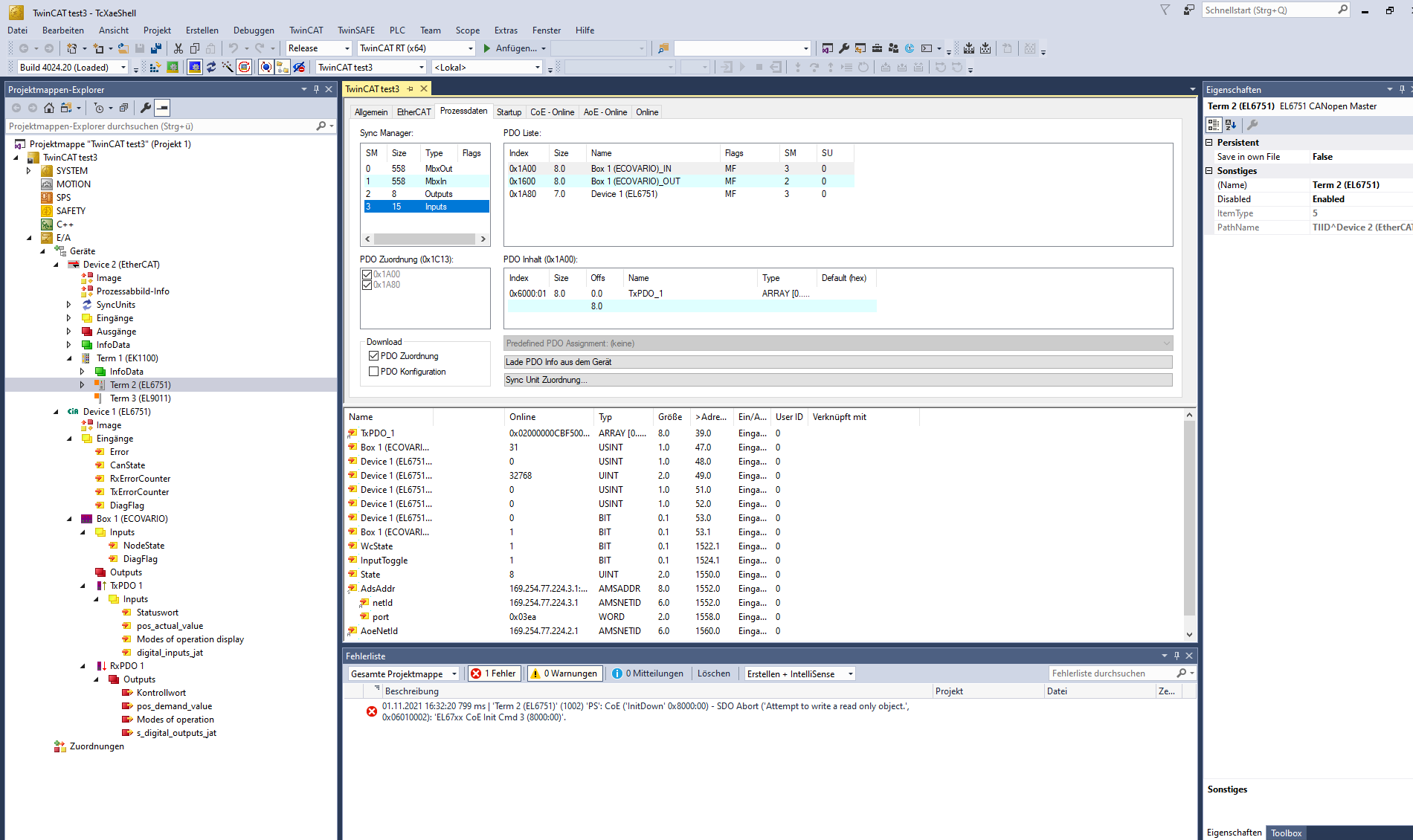Toggle the 0x1A00 PDO assignment checkbox
Image resolution: width=1413 pixels, height=840 pixels.
point(367,274)
